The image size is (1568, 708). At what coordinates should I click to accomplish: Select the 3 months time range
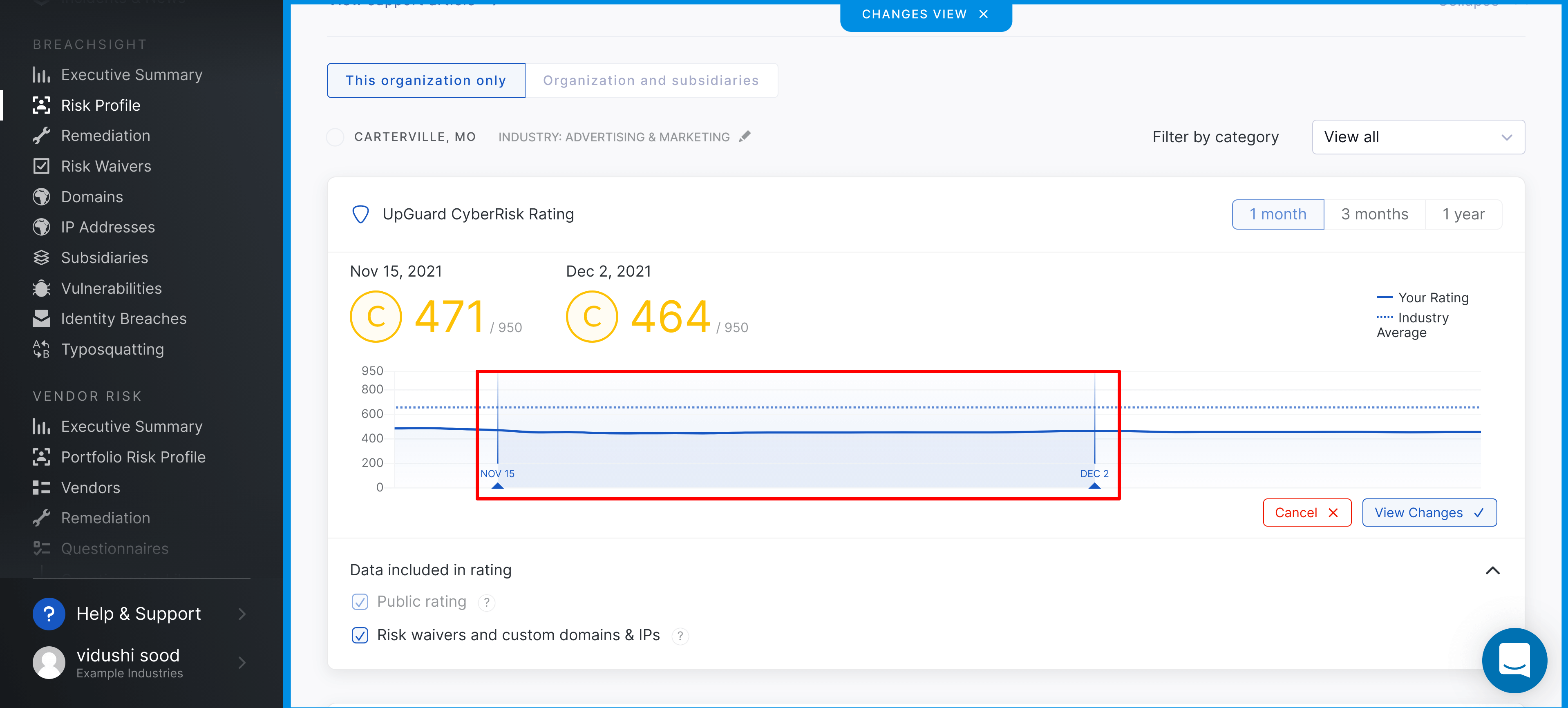[1374, 214]
